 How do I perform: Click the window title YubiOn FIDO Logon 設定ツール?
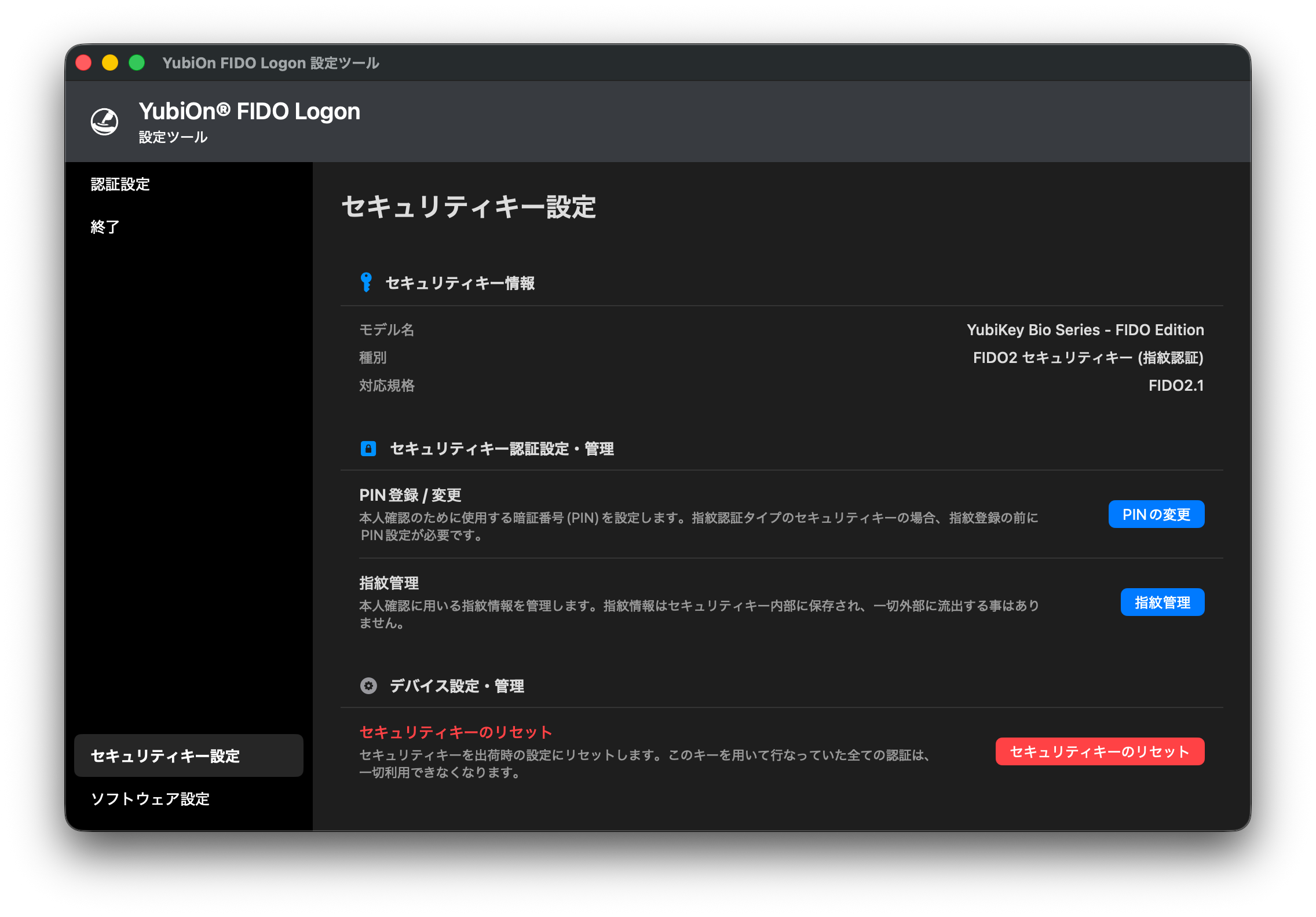(270, 63)
